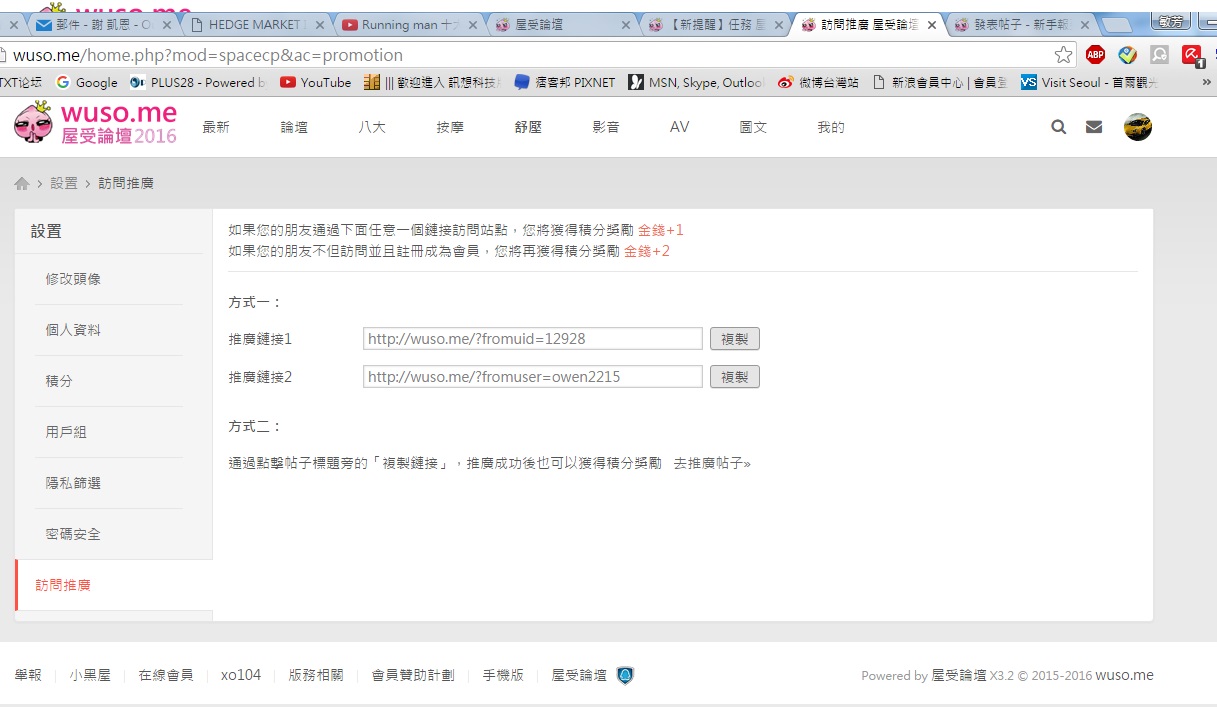Open messages via envelope icon
Image resolution: width=1217 pixels, height=707 pixels.
tap(1094, 127)
